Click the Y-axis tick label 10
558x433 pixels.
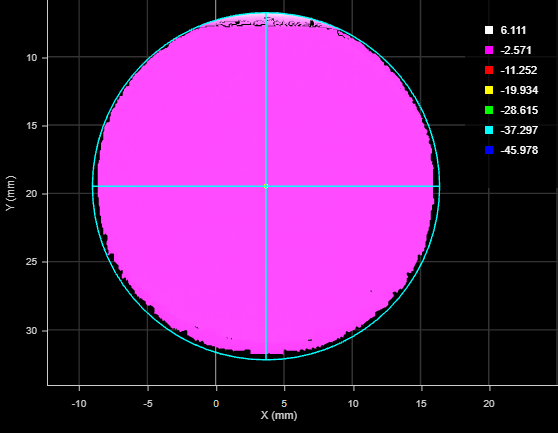(x=31, y=57)
